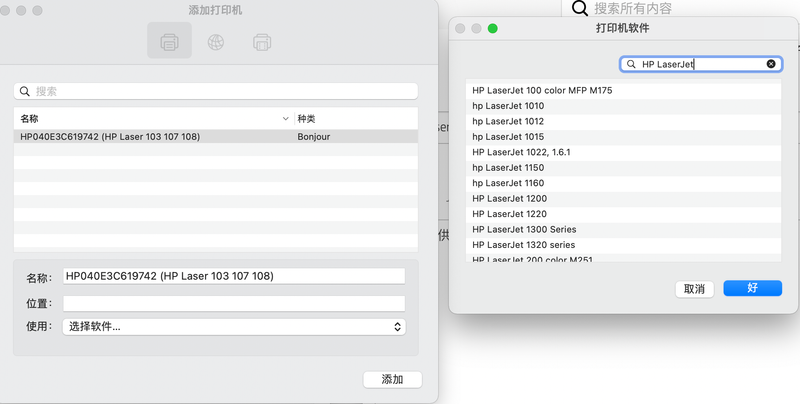Clear the HP LaserJet search text
The width and height of the screenshot is (800, 404).
771,64
